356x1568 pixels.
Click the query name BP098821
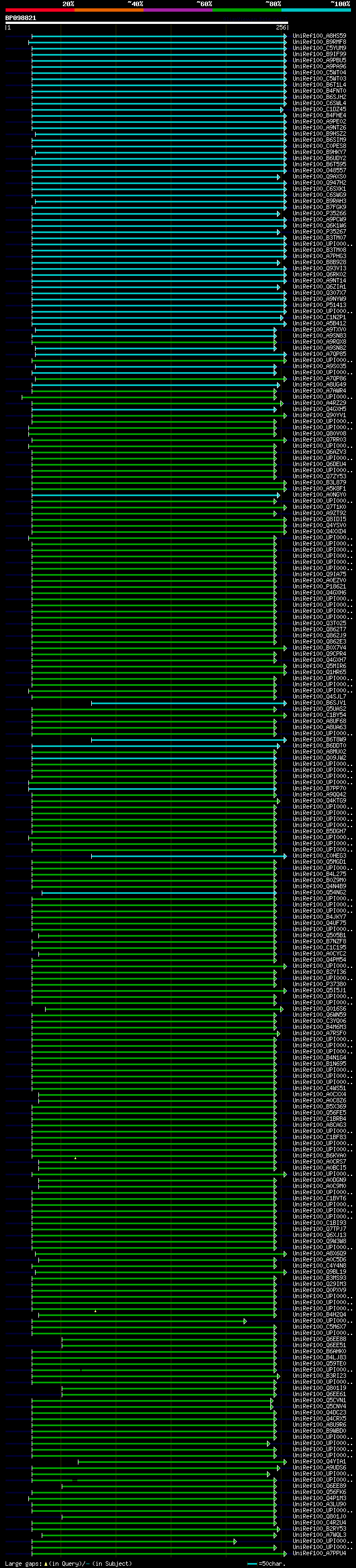21,18
